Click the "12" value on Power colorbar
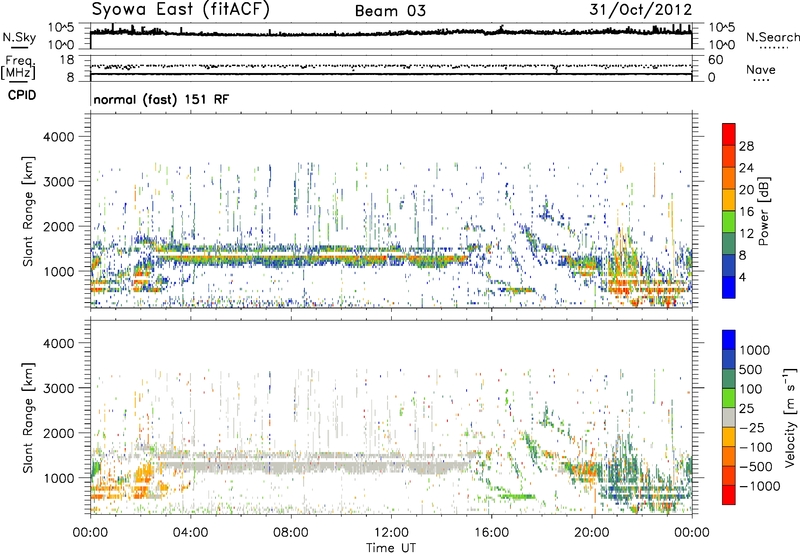The width and height of the screenshot is (800, 554). pos(746,233)
